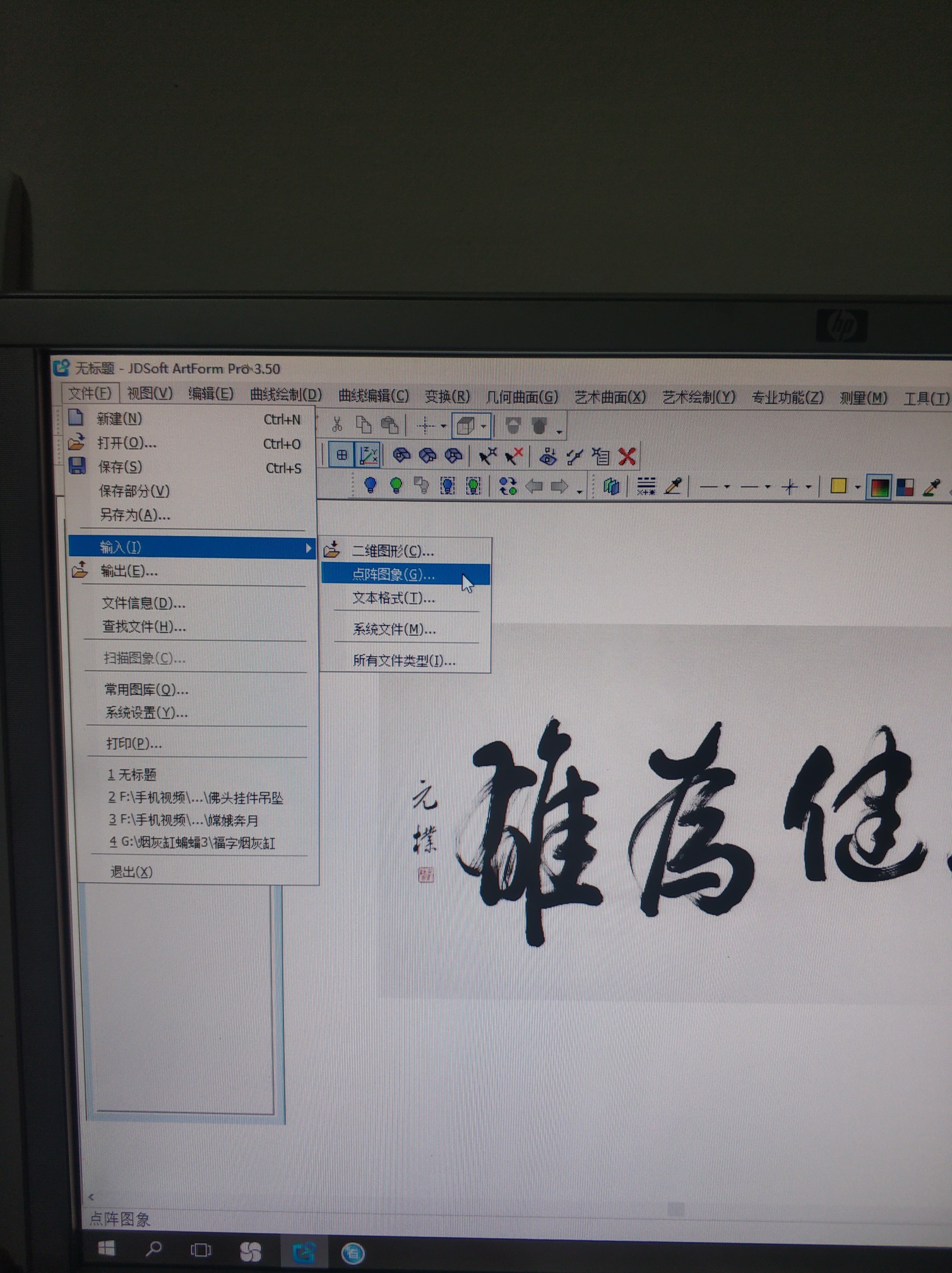Screen dimensions: 952x1273
Task: Click the blue light bulb icon
Action: tap(371, 485)
